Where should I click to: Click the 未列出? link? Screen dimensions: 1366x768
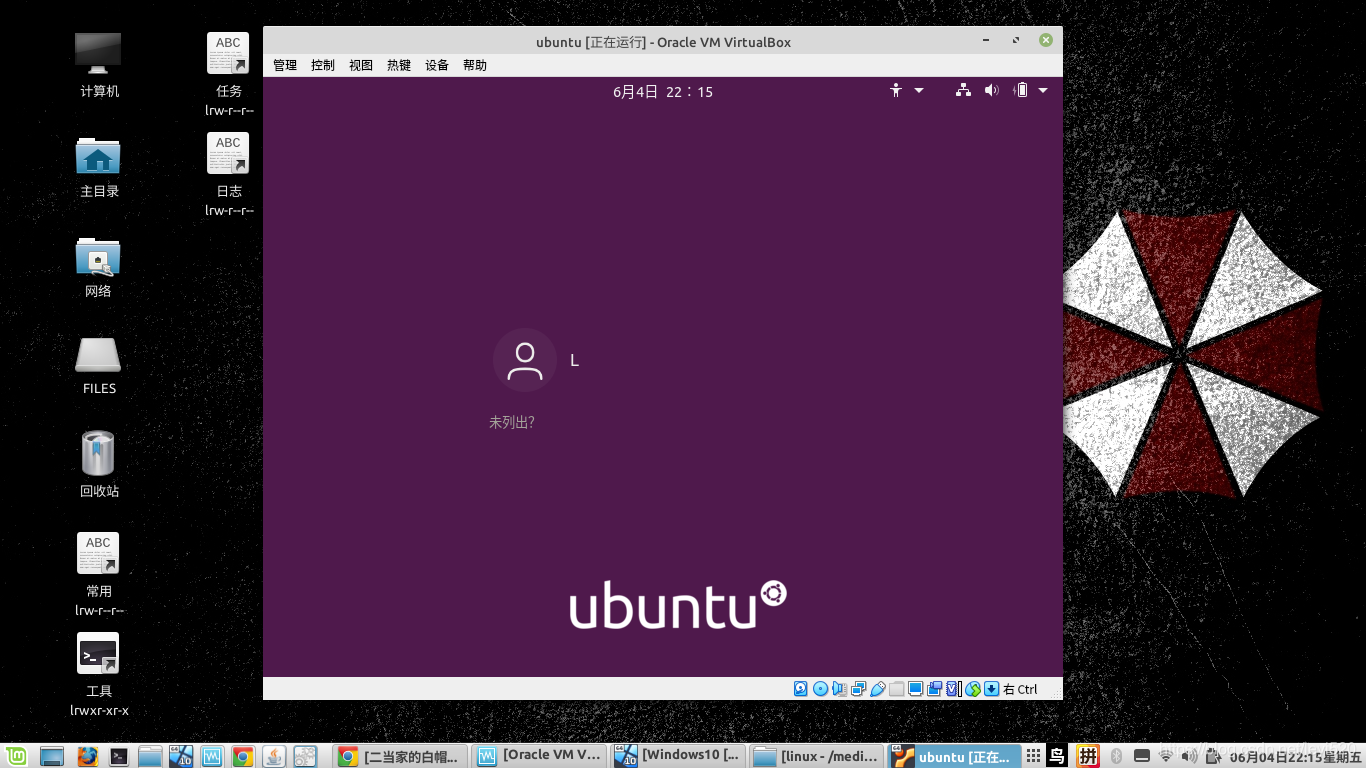pos(511,422)
